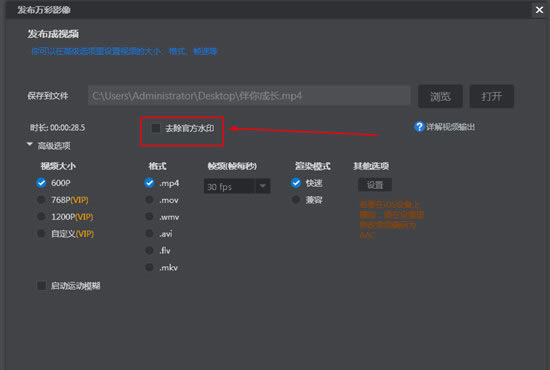Close the 发布万彩影像 dialog
Screen dimensions: 550x370
539,10
